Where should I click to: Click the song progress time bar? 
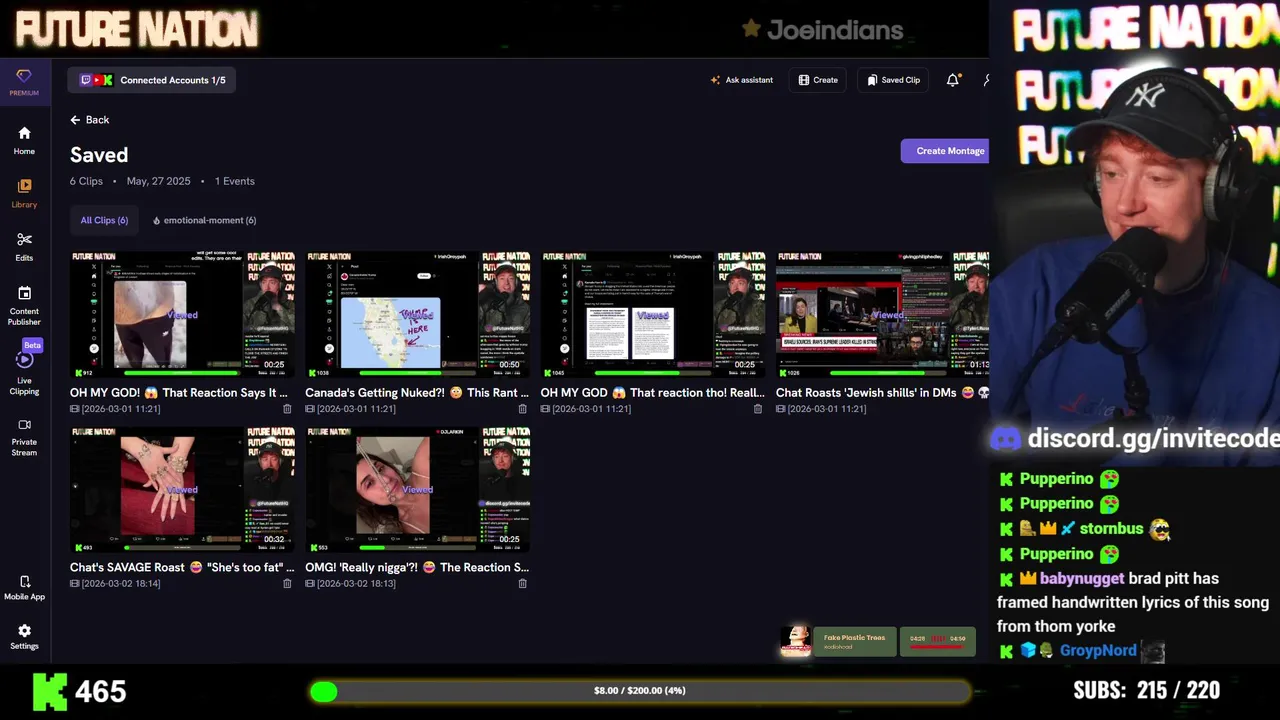[x=938, y=641]
